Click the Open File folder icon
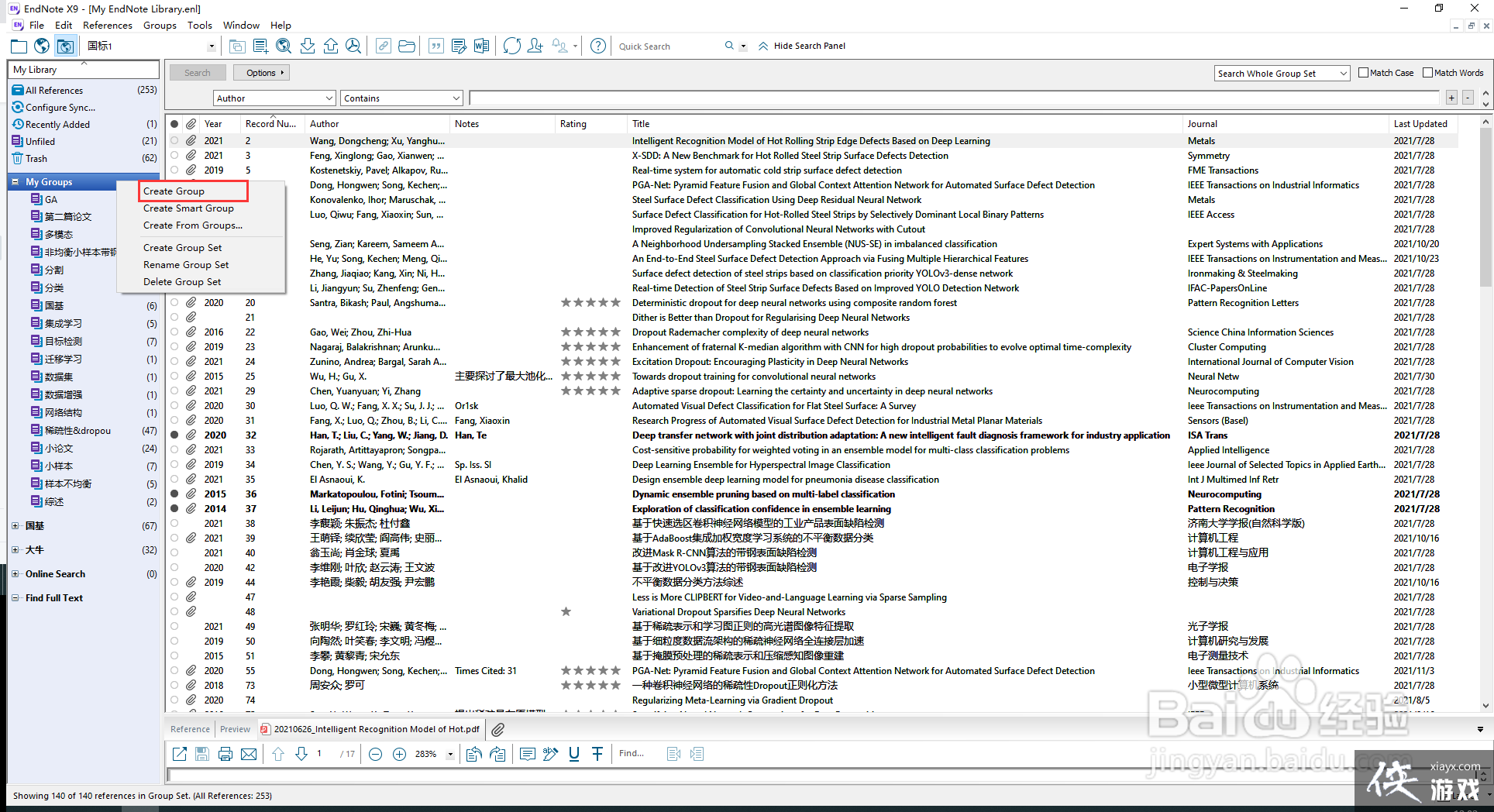The height and width of the screenshot is (812, 1494). 407,46
